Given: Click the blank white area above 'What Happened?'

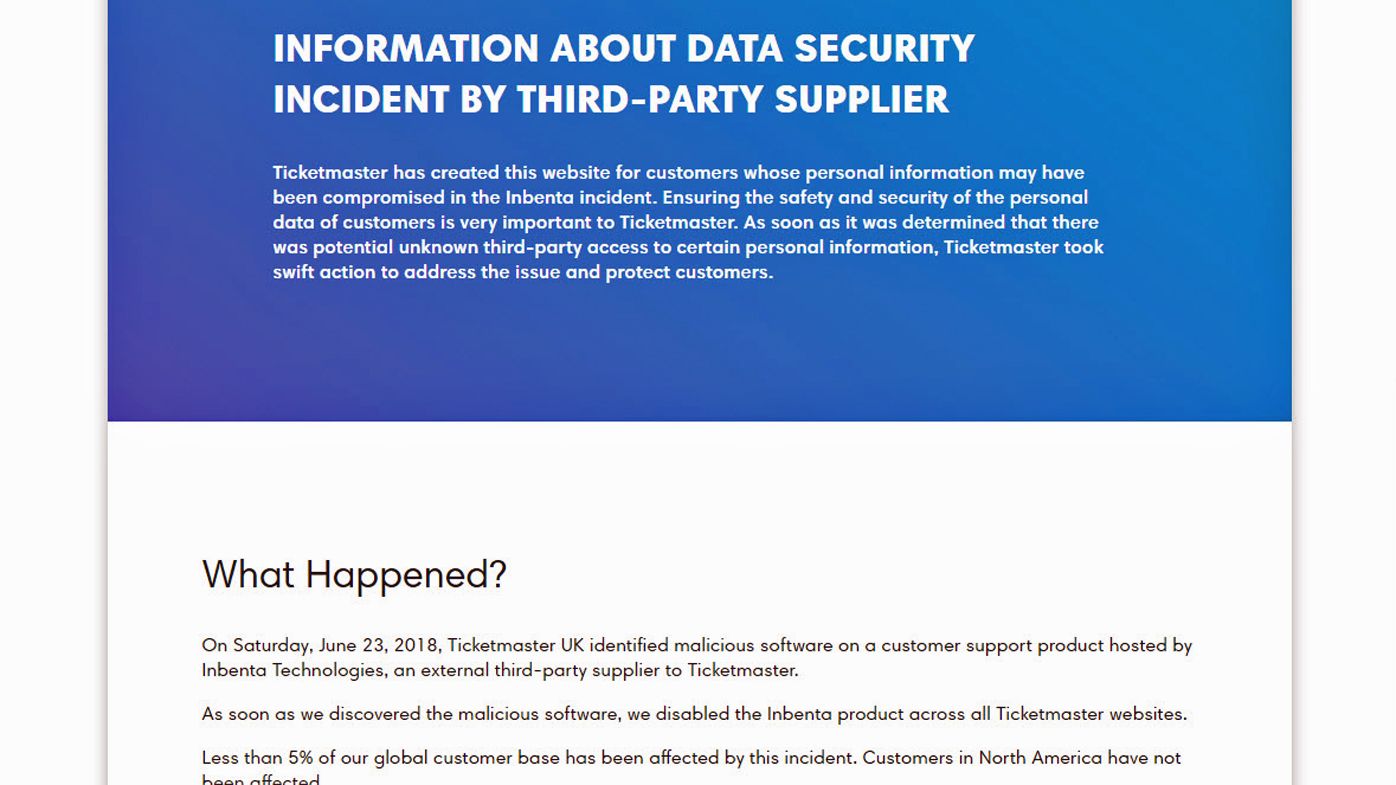Looking at the screenshot, I should 700,485.
